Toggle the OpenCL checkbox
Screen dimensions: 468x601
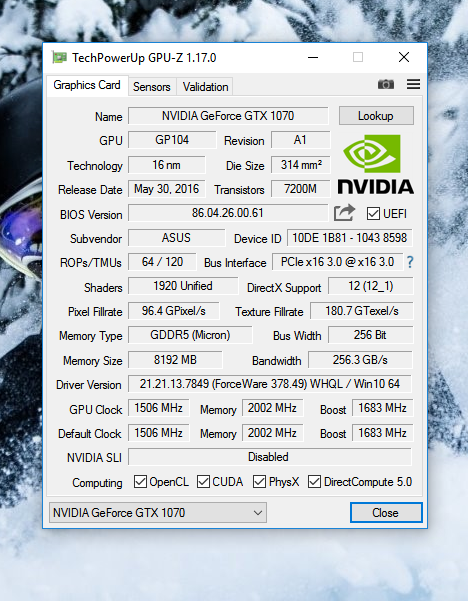click(140, 481)
